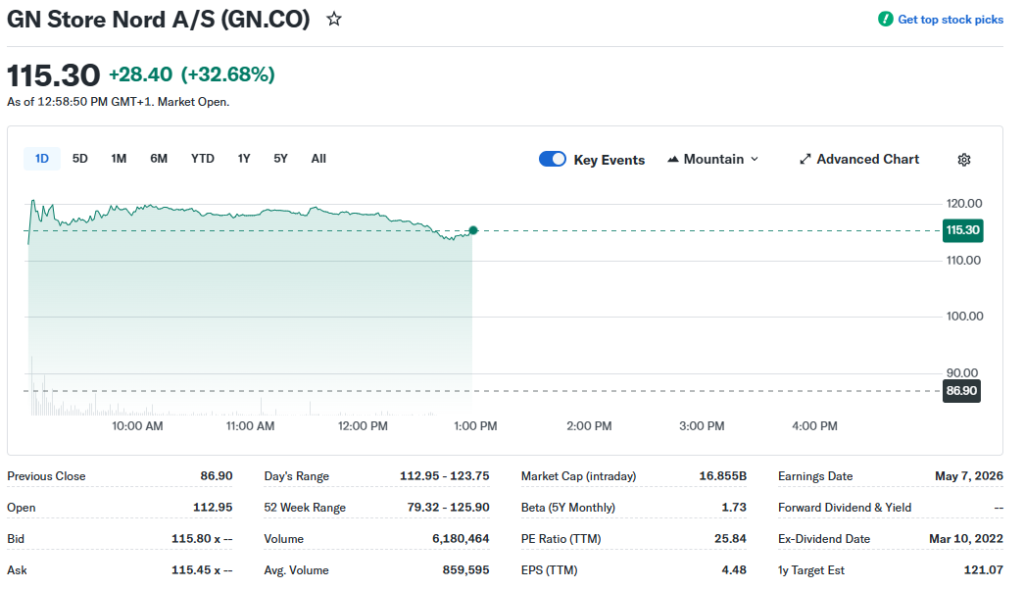
Task: Switch chart to YTD range
Action: (202, 159)
